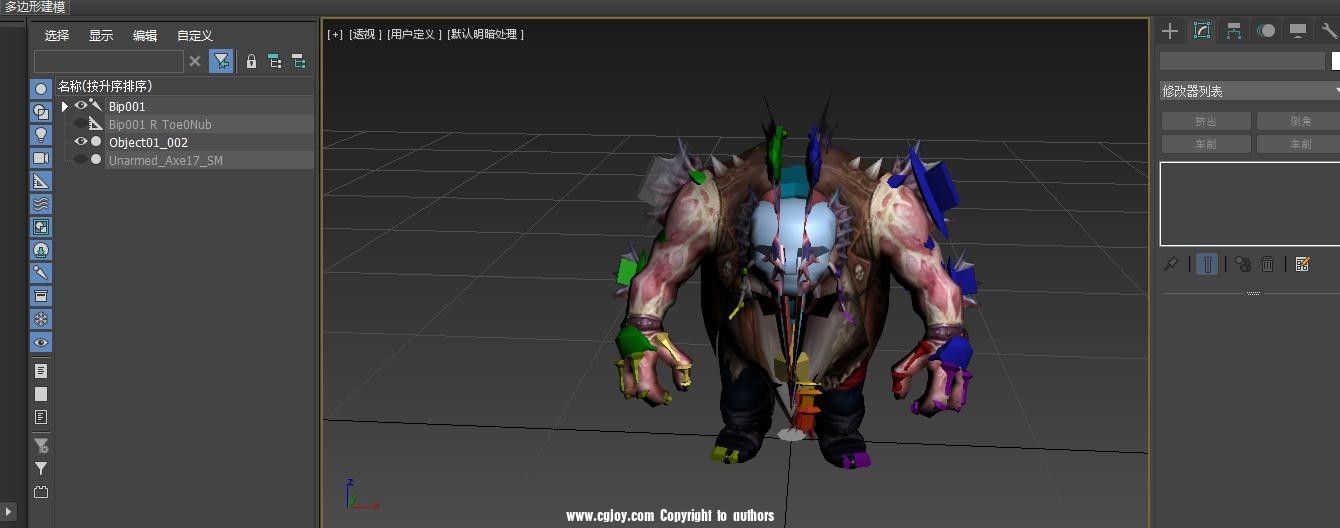The height and width of the screenshot is (528, 1340).
Task: Toggle the container display filter (box icon)
Action: (x=41, y=296)
